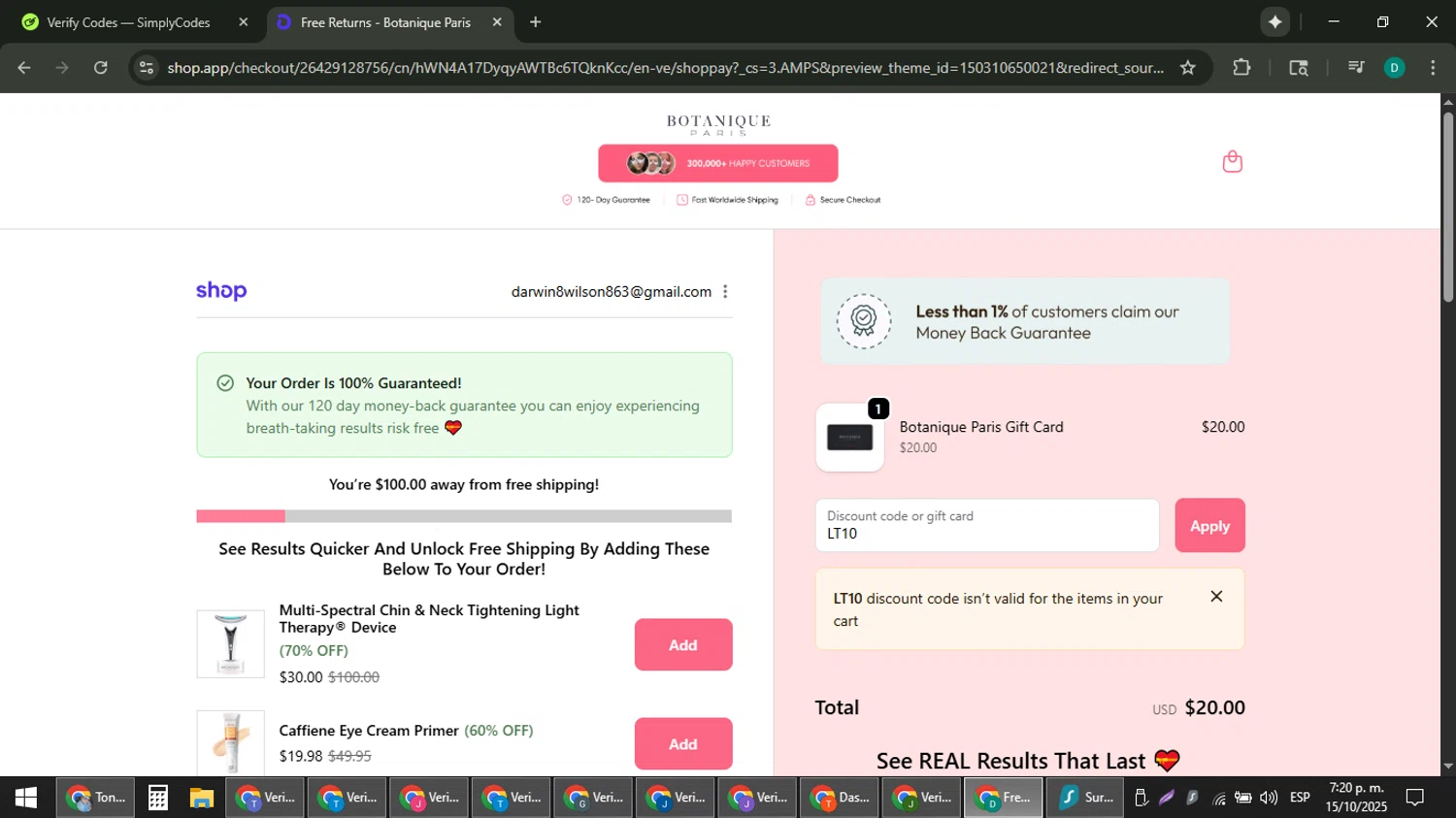
Task: Dismiss the LT10 invalid discount message
Action: 1216,597
